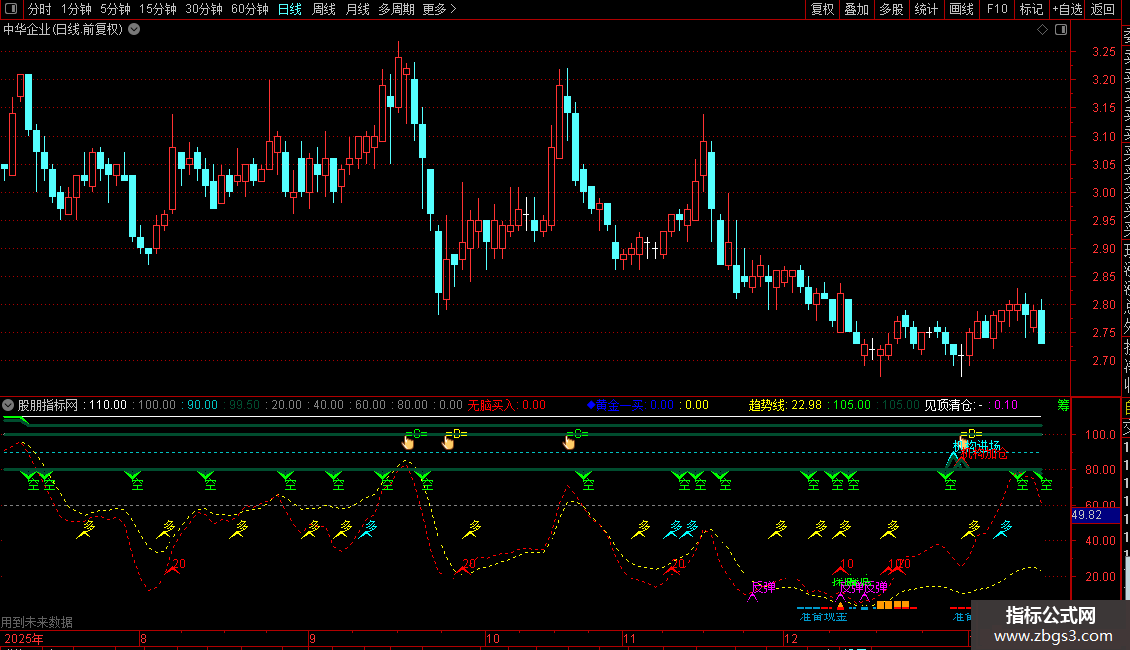Click the month 9 marker on timeline
The image size is (1130, 650).
tap(312, 638)
